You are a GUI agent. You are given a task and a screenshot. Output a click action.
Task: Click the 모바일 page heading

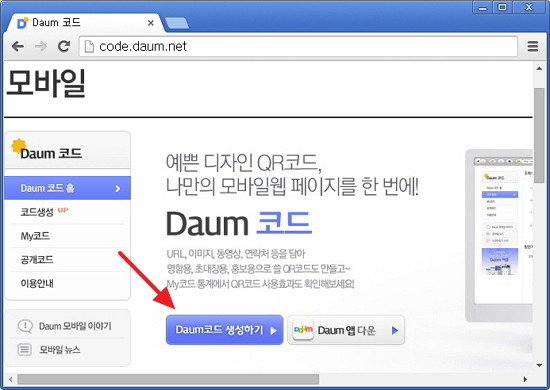point(46,83)
